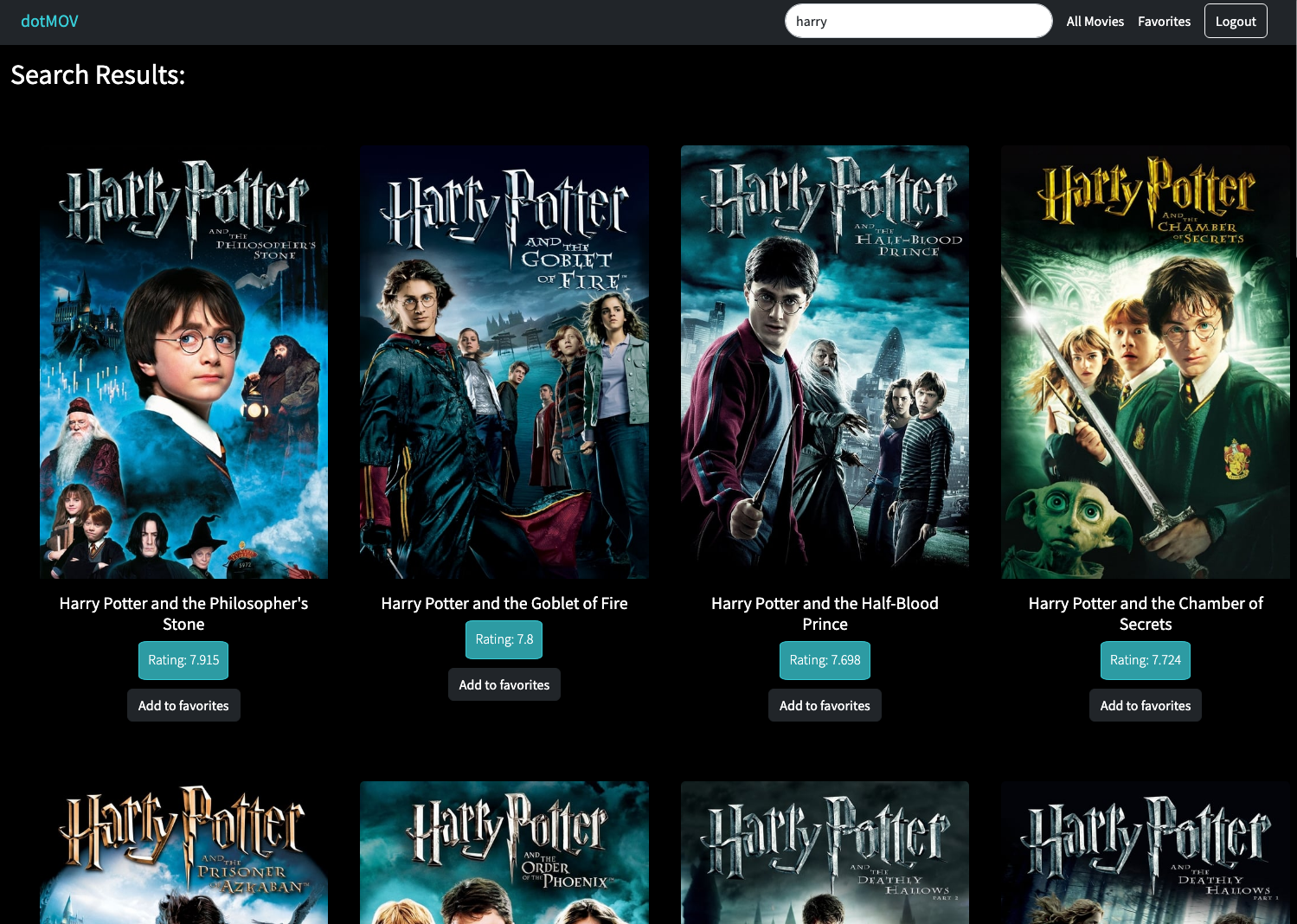
Task: Select title 'Harry Potter and the Chamber of Secrets'
Action: 1146,613
